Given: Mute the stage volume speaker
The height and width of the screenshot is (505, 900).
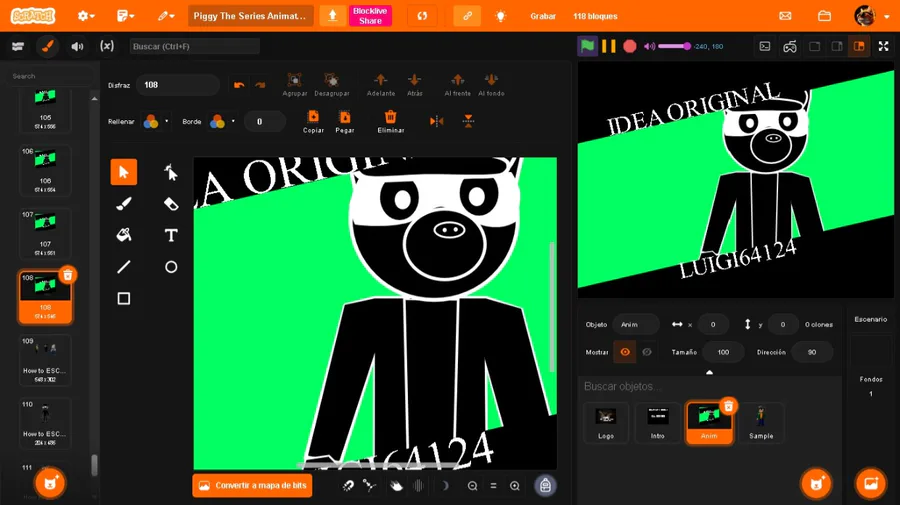Looking at the screenshot, I should tap(649, 46).
